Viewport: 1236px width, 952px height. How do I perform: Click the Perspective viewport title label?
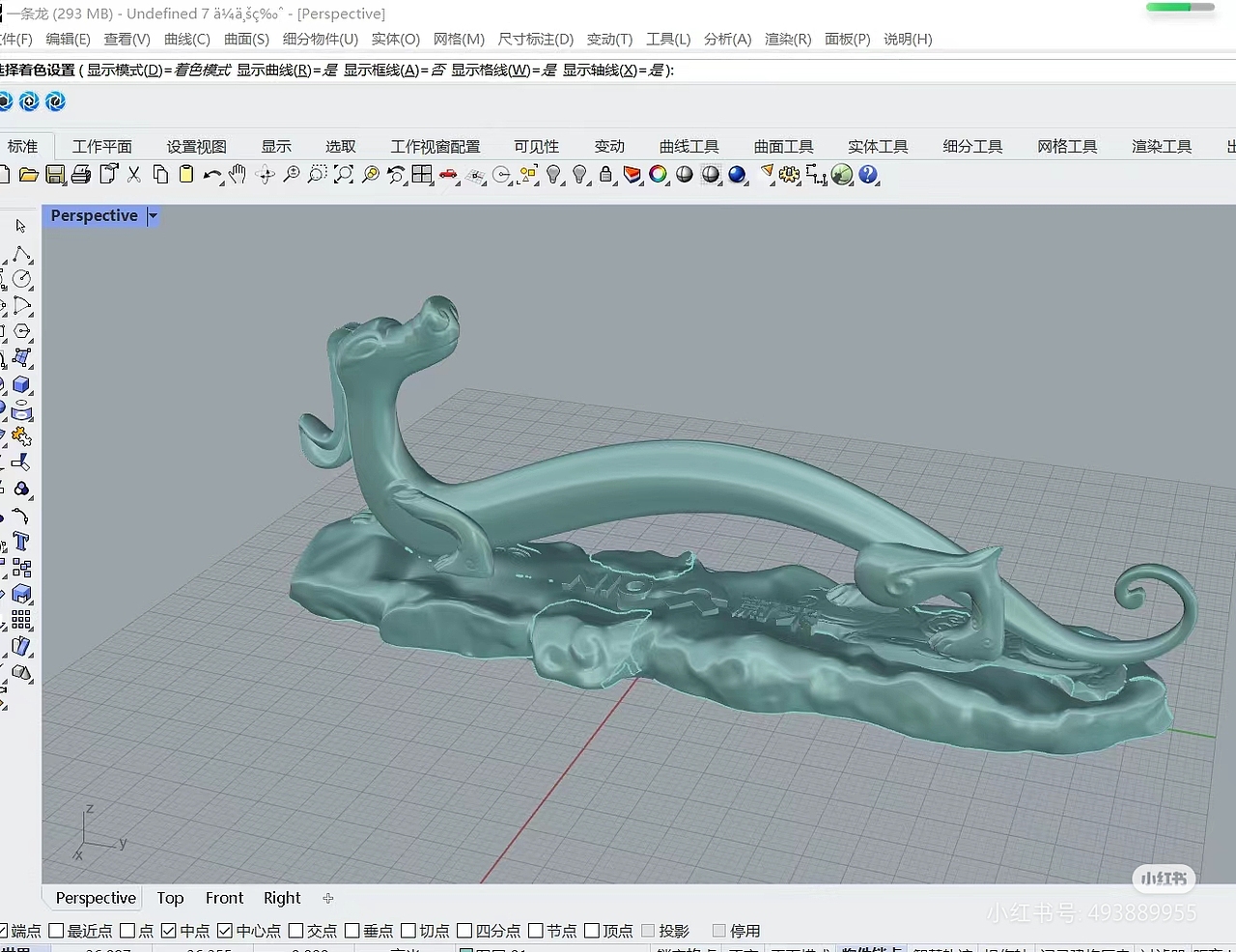coord(94,216)
